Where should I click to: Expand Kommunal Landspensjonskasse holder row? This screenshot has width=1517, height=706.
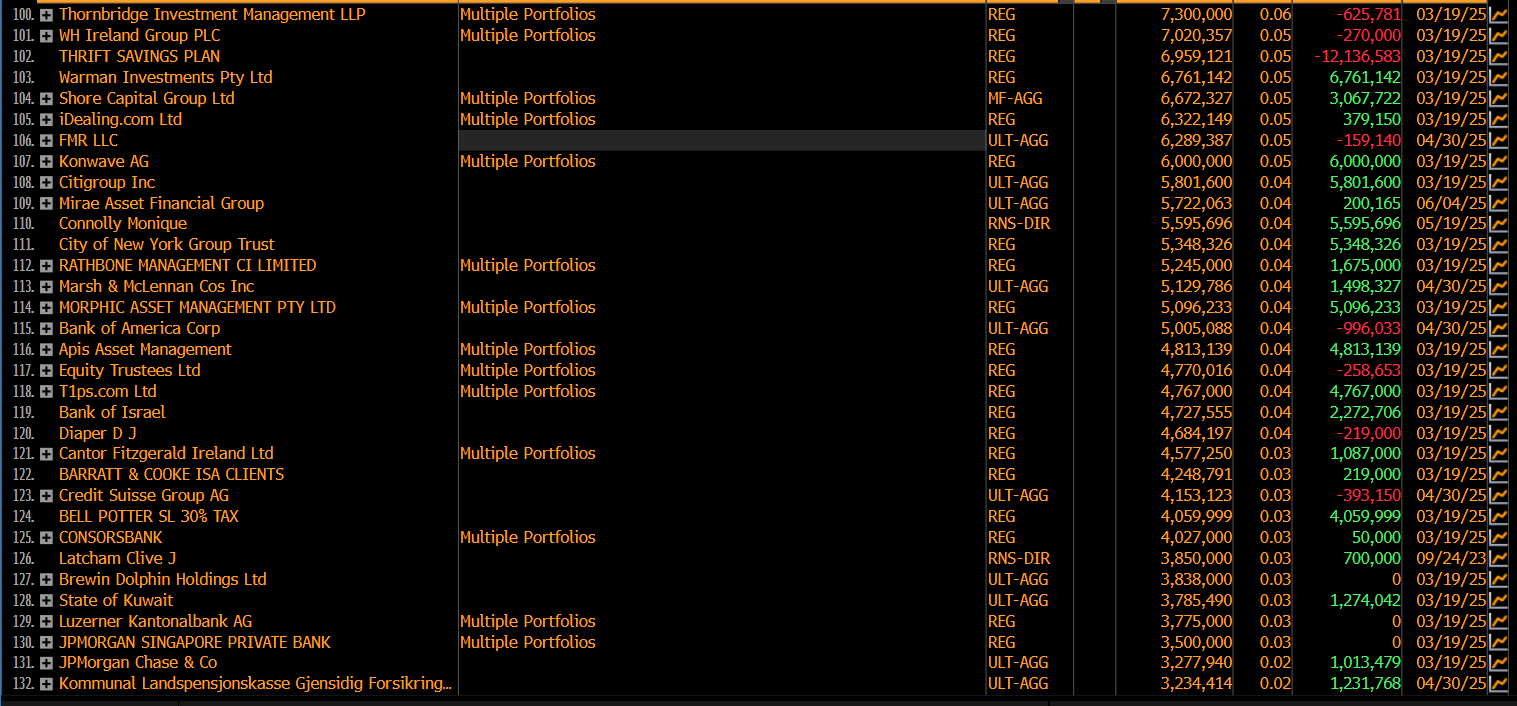point(46,684)
